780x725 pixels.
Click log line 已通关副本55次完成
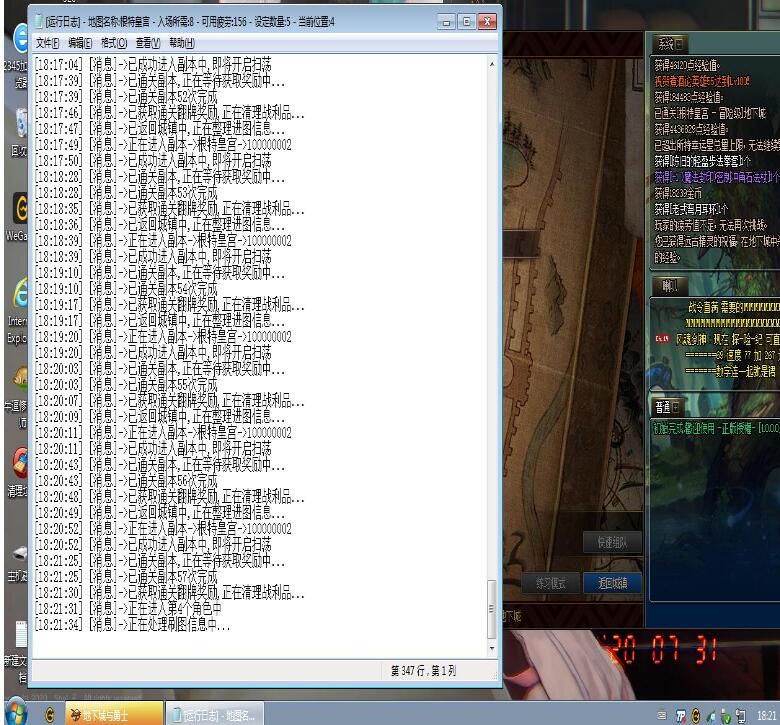pos(126,385)
